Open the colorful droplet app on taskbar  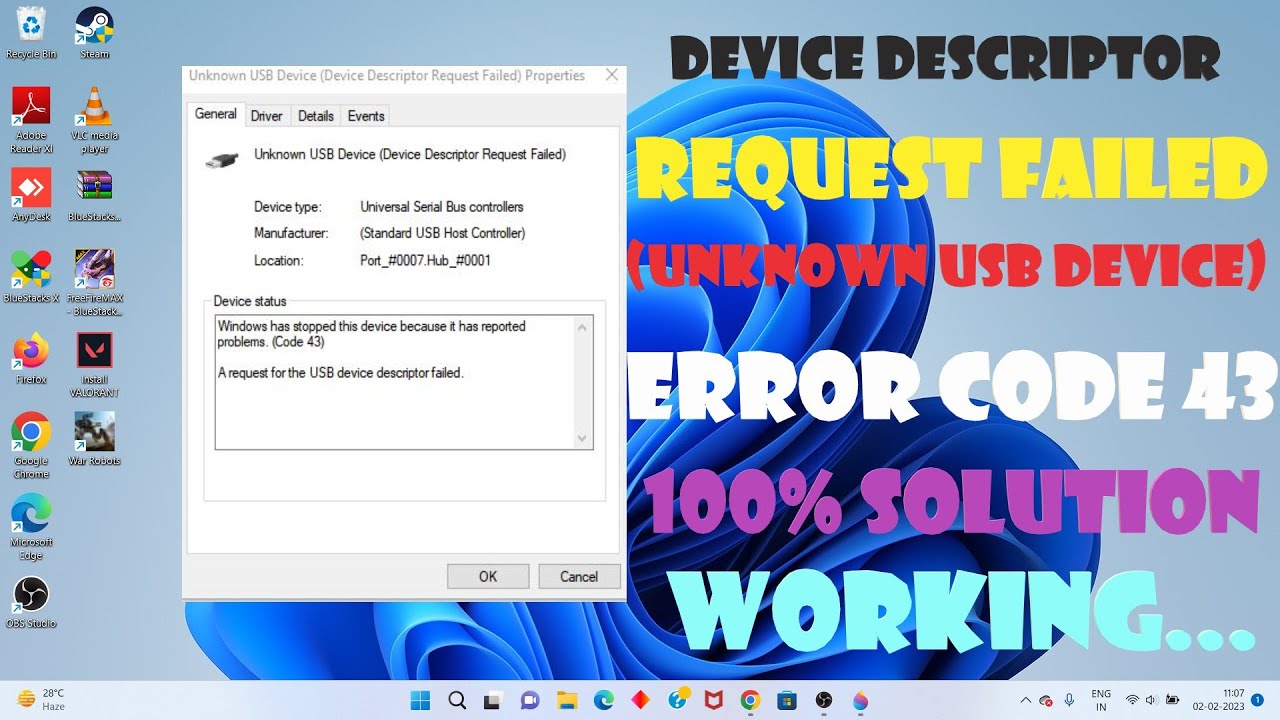pyautogui.click(x=860, y=701)
